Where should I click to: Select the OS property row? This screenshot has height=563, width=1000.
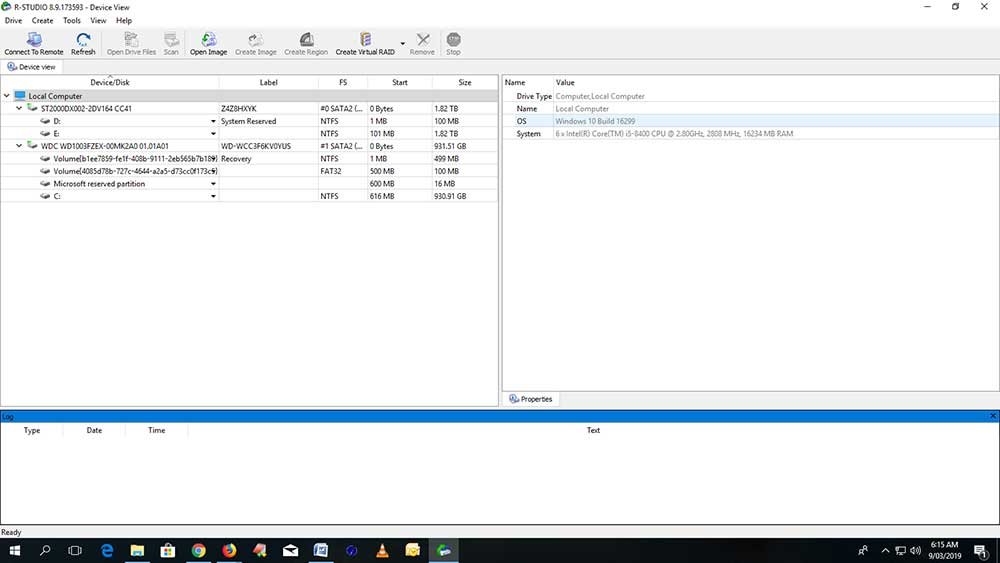pyautogui.click(x=751, y=121)
